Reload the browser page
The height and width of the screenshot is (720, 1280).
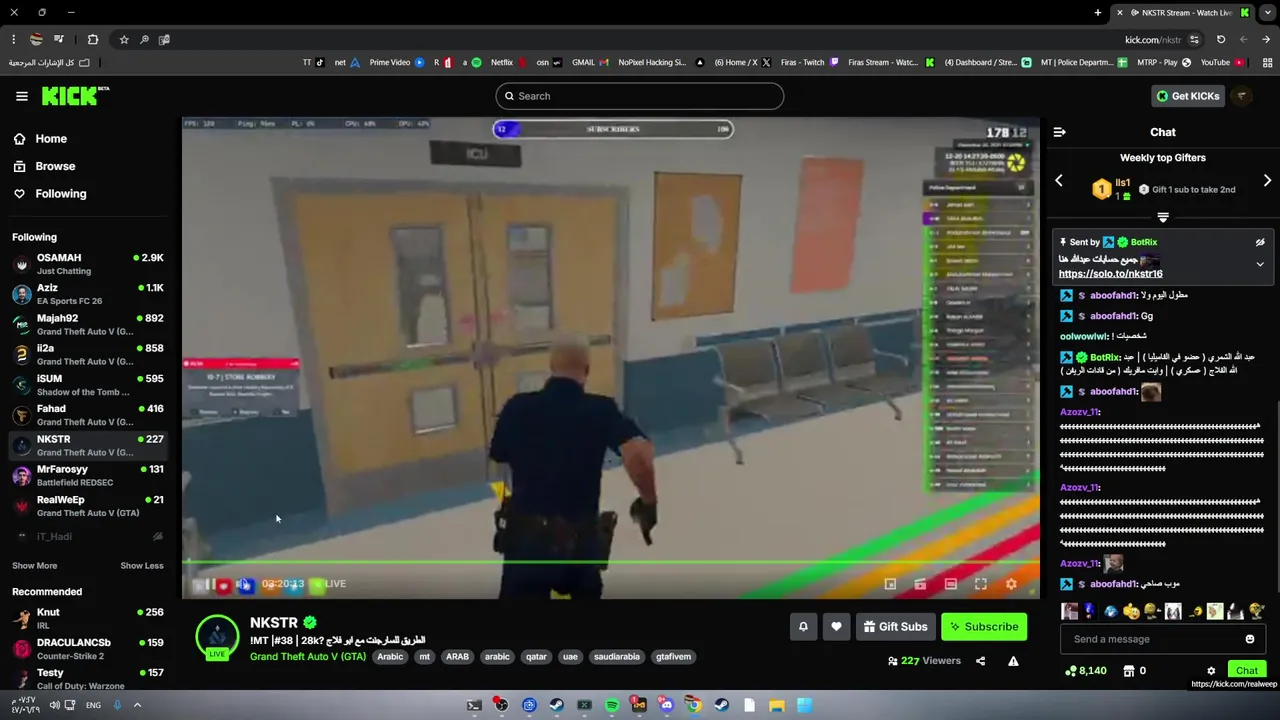click(x=1221, y=40)
